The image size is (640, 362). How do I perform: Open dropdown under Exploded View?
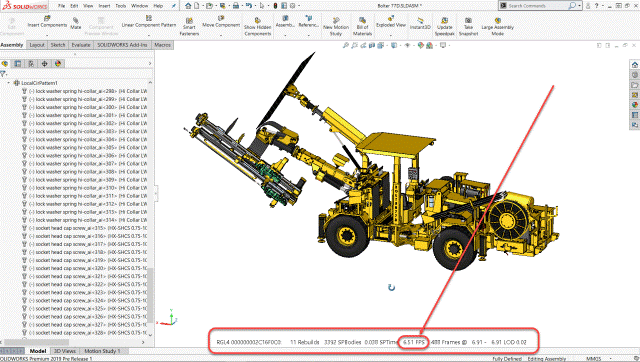(391, 35)
